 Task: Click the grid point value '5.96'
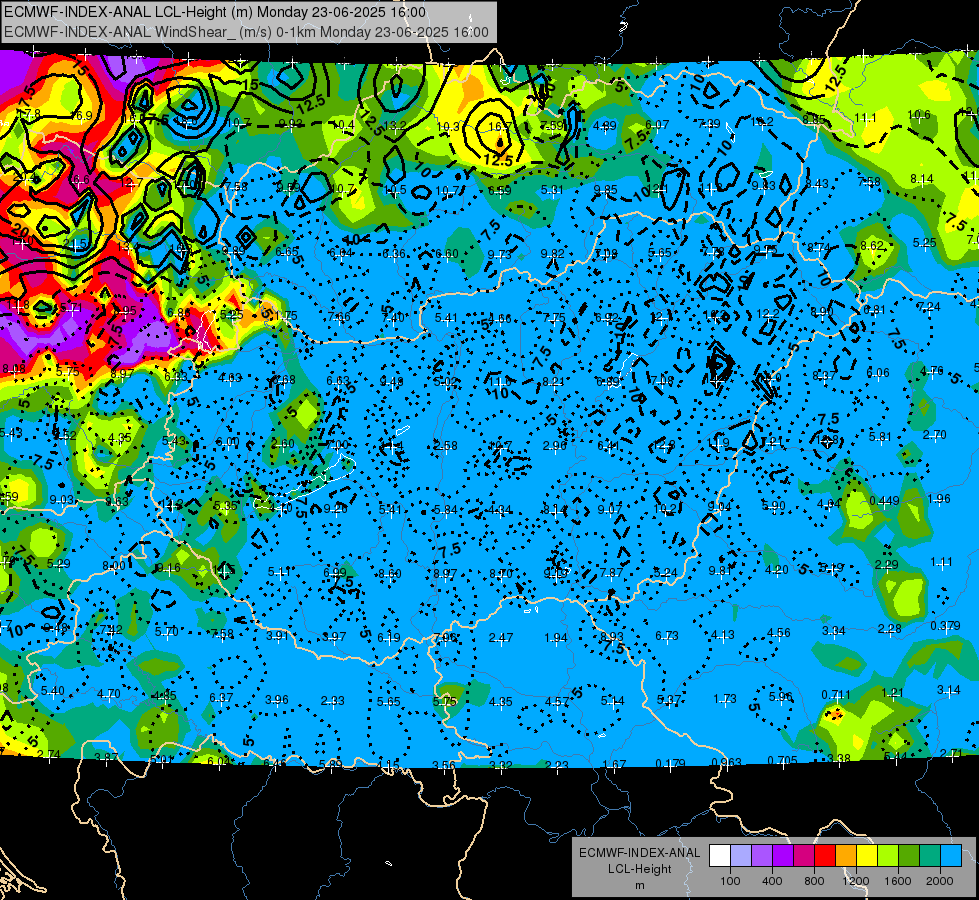(780, 696)
